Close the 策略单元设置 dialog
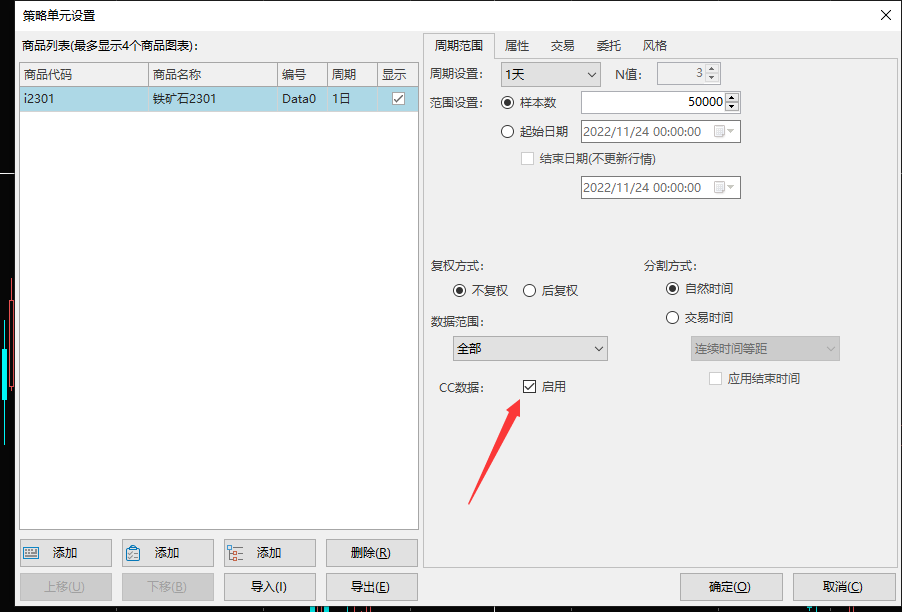Screen dimensions: 902x612 [x=885, y=15]
